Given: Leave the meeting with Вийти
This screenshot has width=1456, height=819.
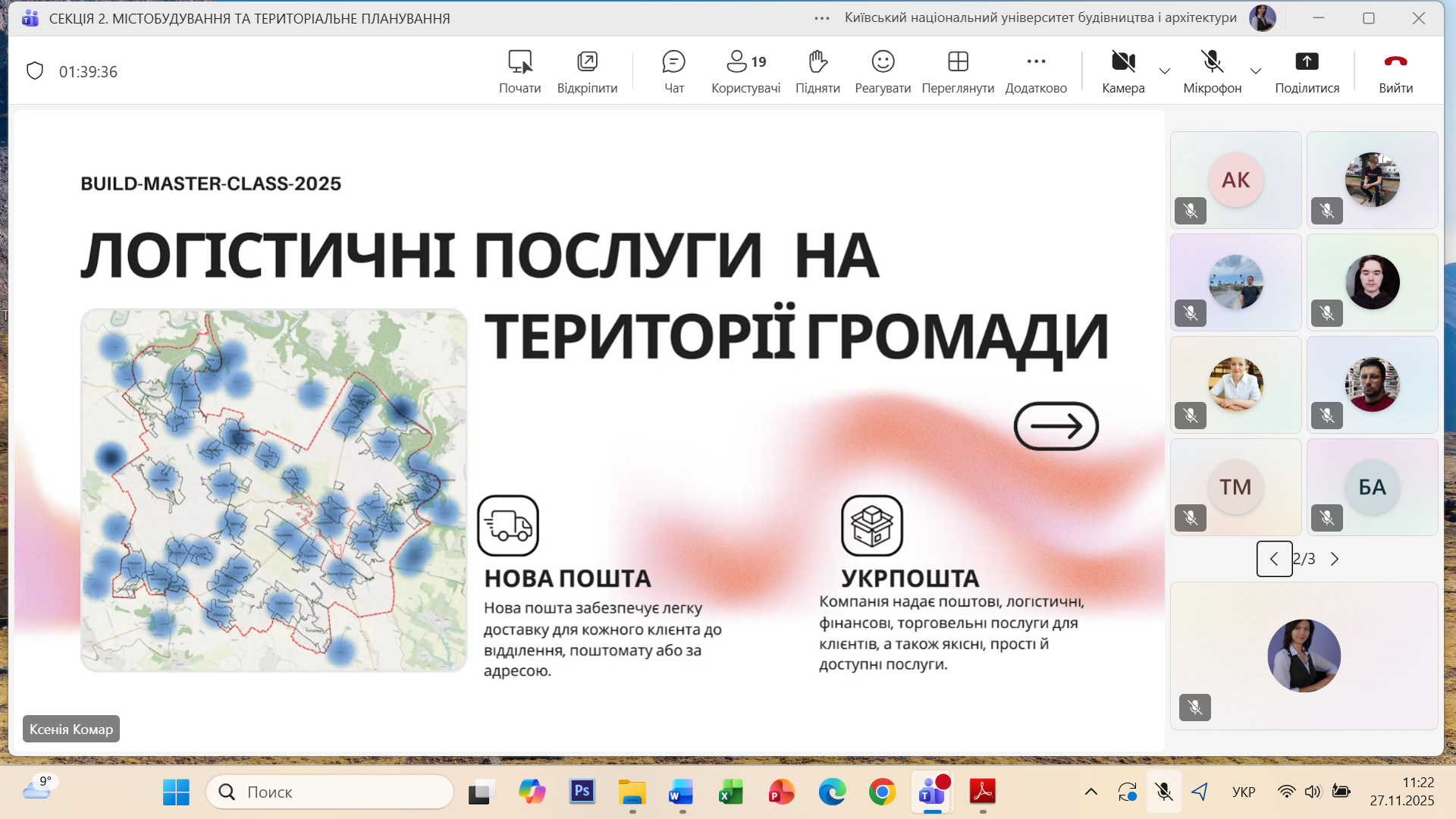Looking at the screenshot, I should [1395, 71].
